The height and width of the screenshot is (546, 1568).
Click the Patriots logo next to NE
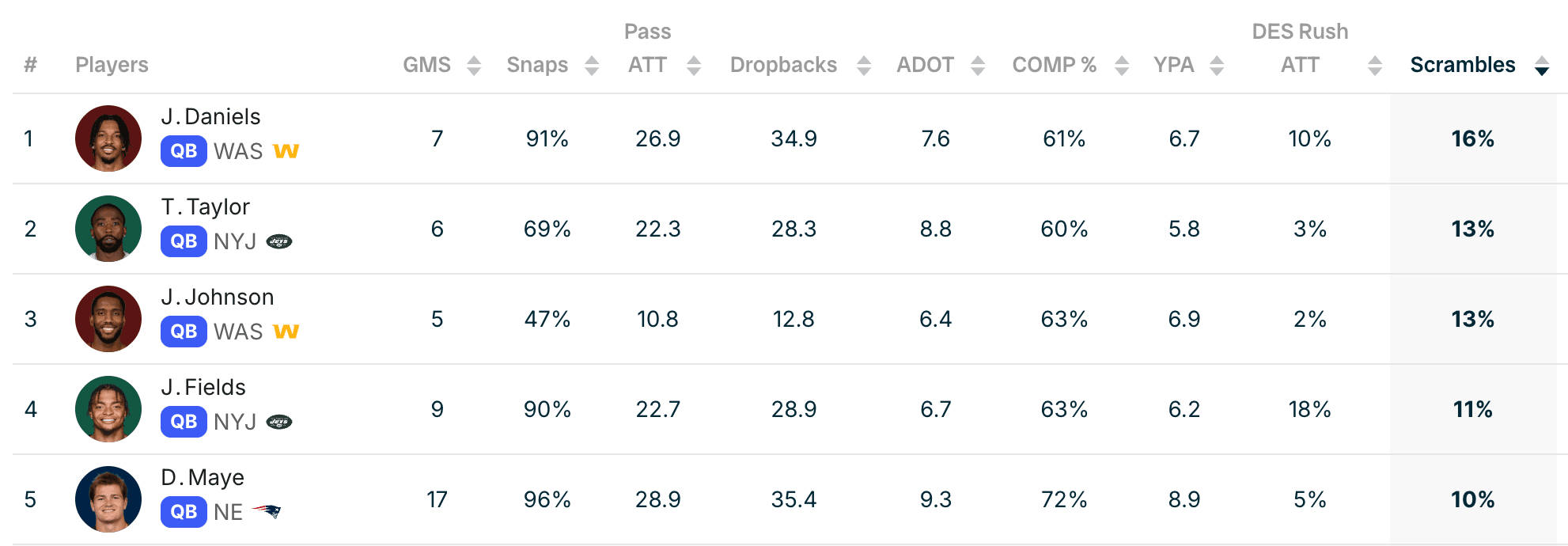point(267,511)
